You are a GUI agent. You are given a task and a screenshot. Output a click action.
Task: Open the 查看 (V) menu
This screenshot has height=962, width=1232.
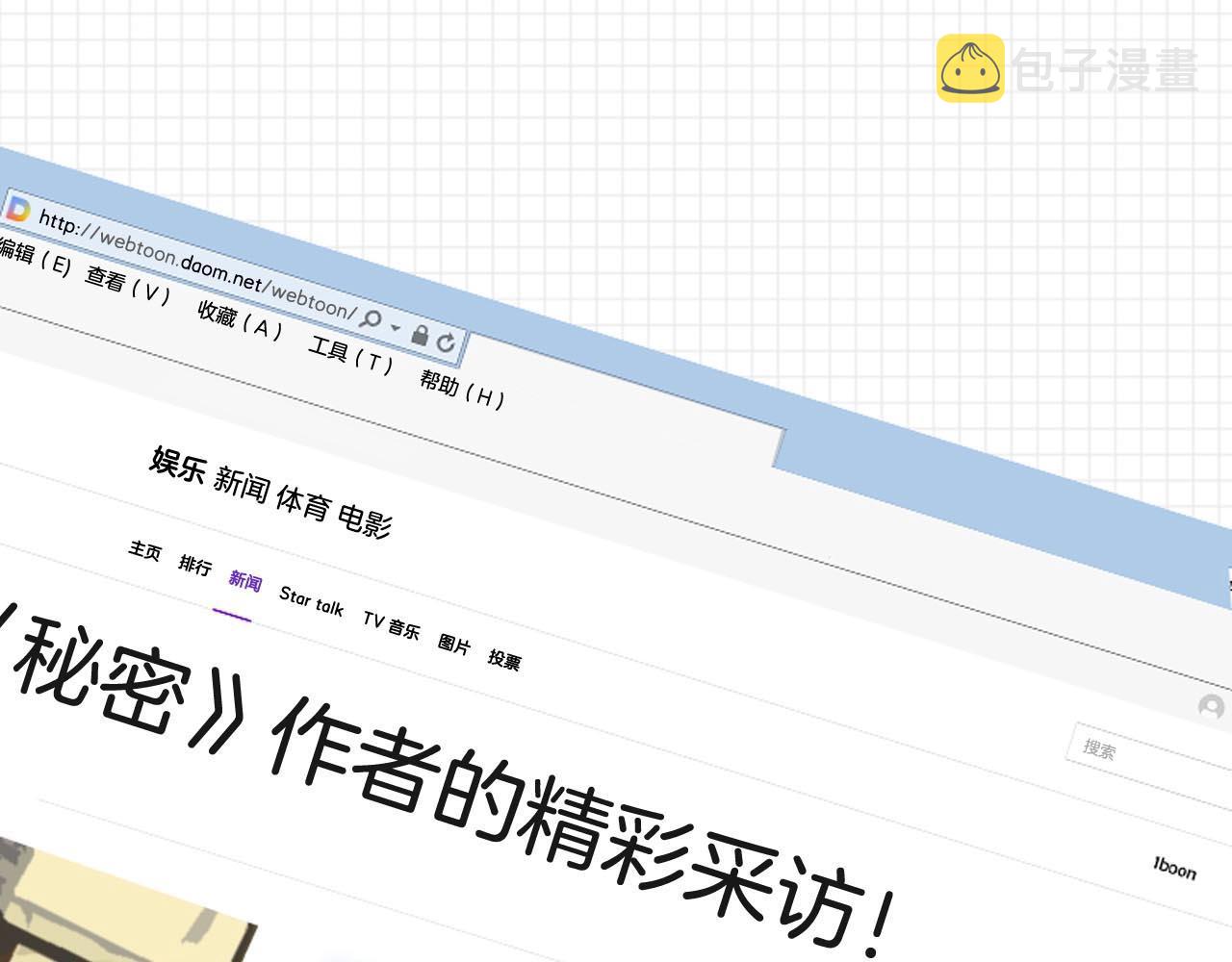pyautogui.click(x=127, y=286)
